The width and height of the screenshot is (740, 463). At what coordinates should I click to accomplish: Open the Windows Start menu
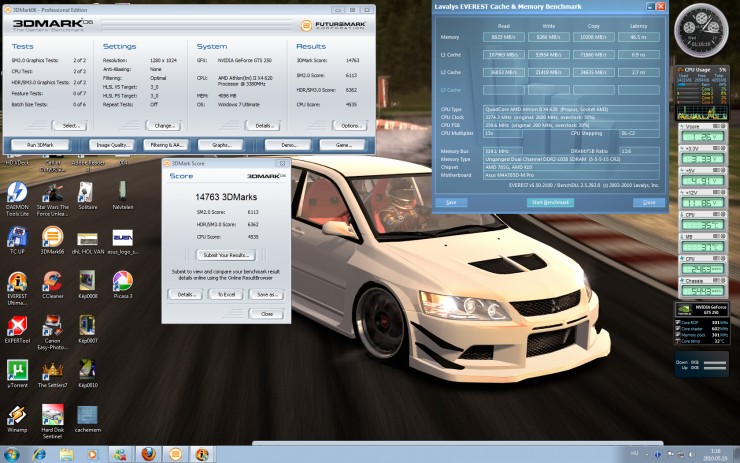12,454
